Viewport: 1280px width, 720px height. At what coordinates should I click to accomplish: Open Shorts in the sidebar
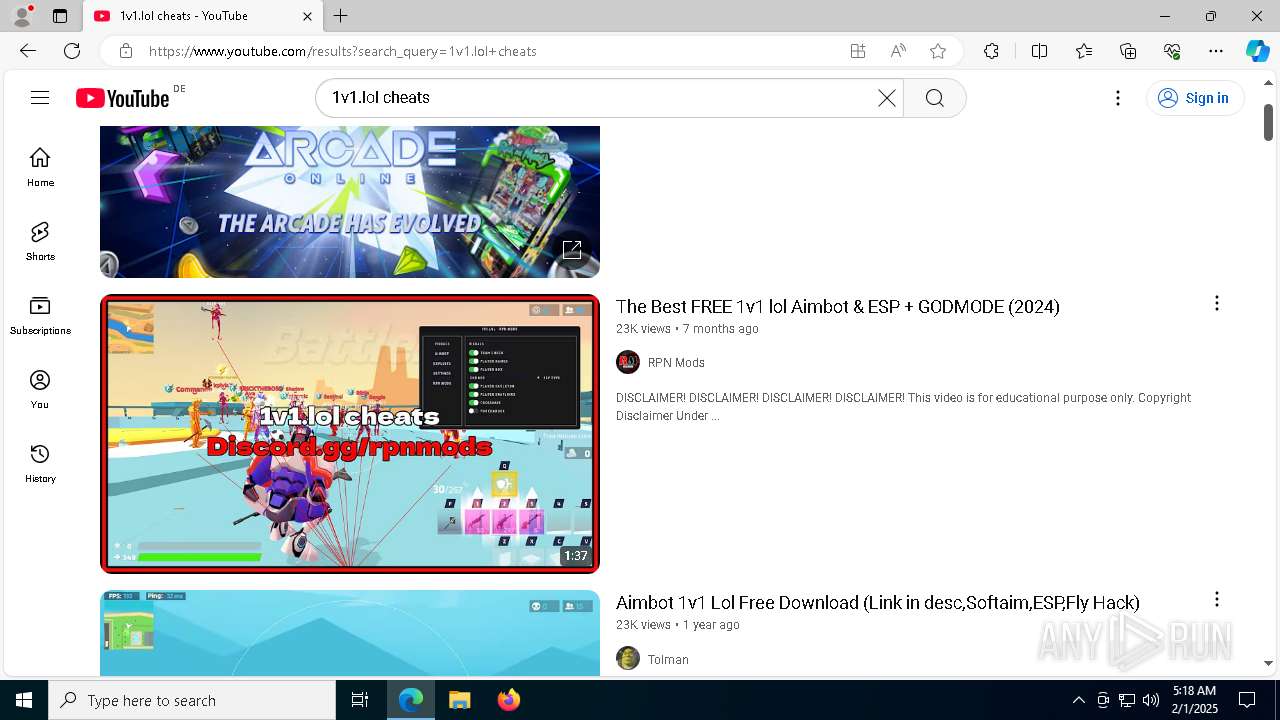click(x=40, y=241)
